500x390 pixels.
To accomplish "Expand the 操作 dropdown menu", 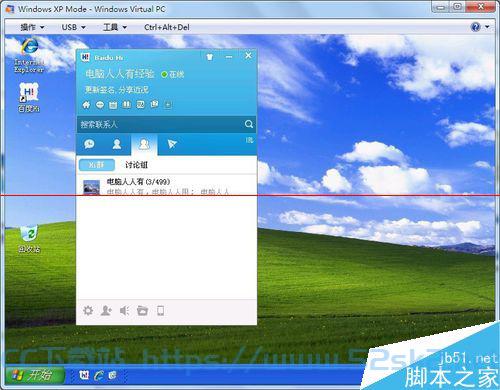I will pos(32,27).
